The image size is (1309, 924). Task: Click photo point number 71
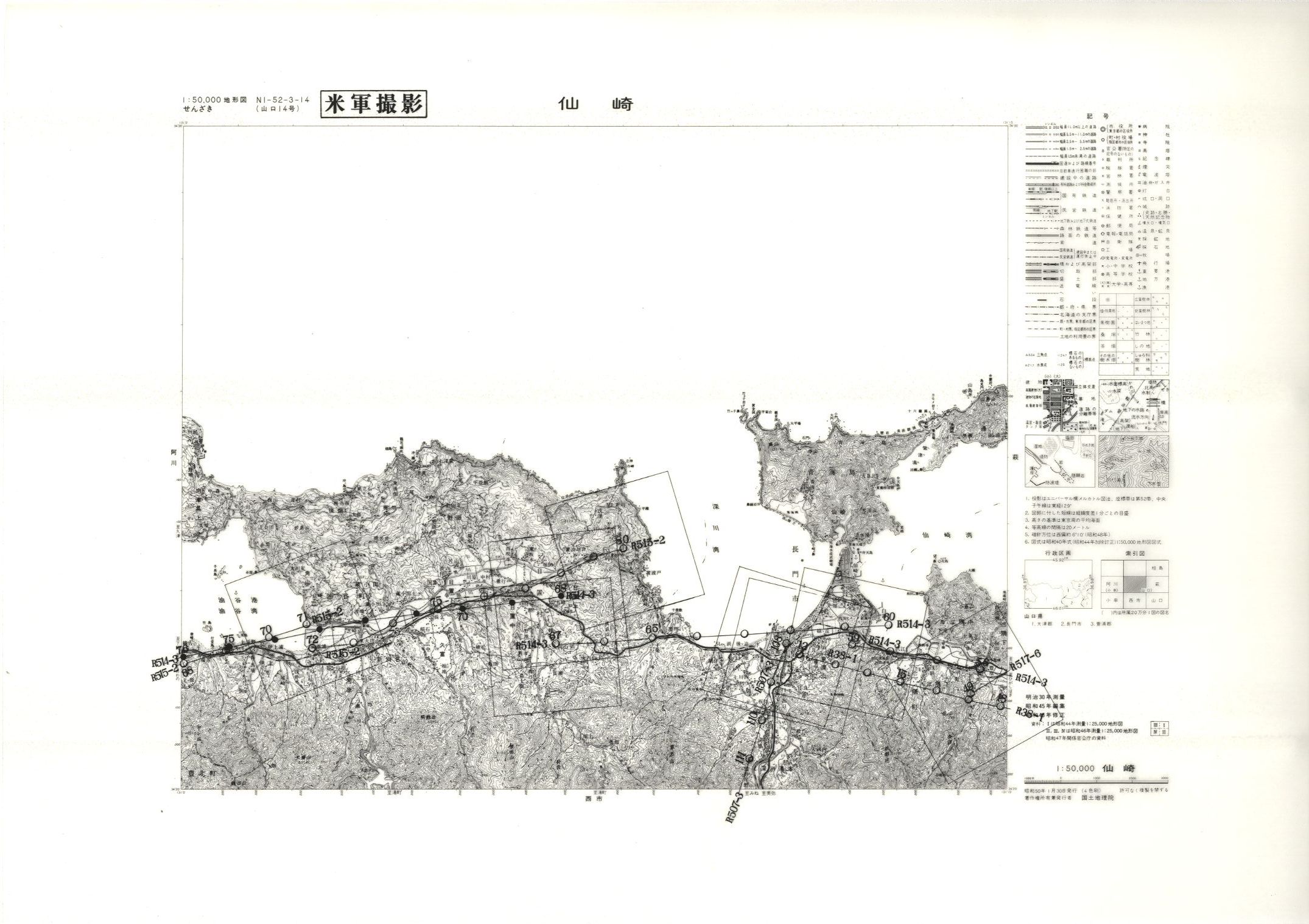[303, 617]
